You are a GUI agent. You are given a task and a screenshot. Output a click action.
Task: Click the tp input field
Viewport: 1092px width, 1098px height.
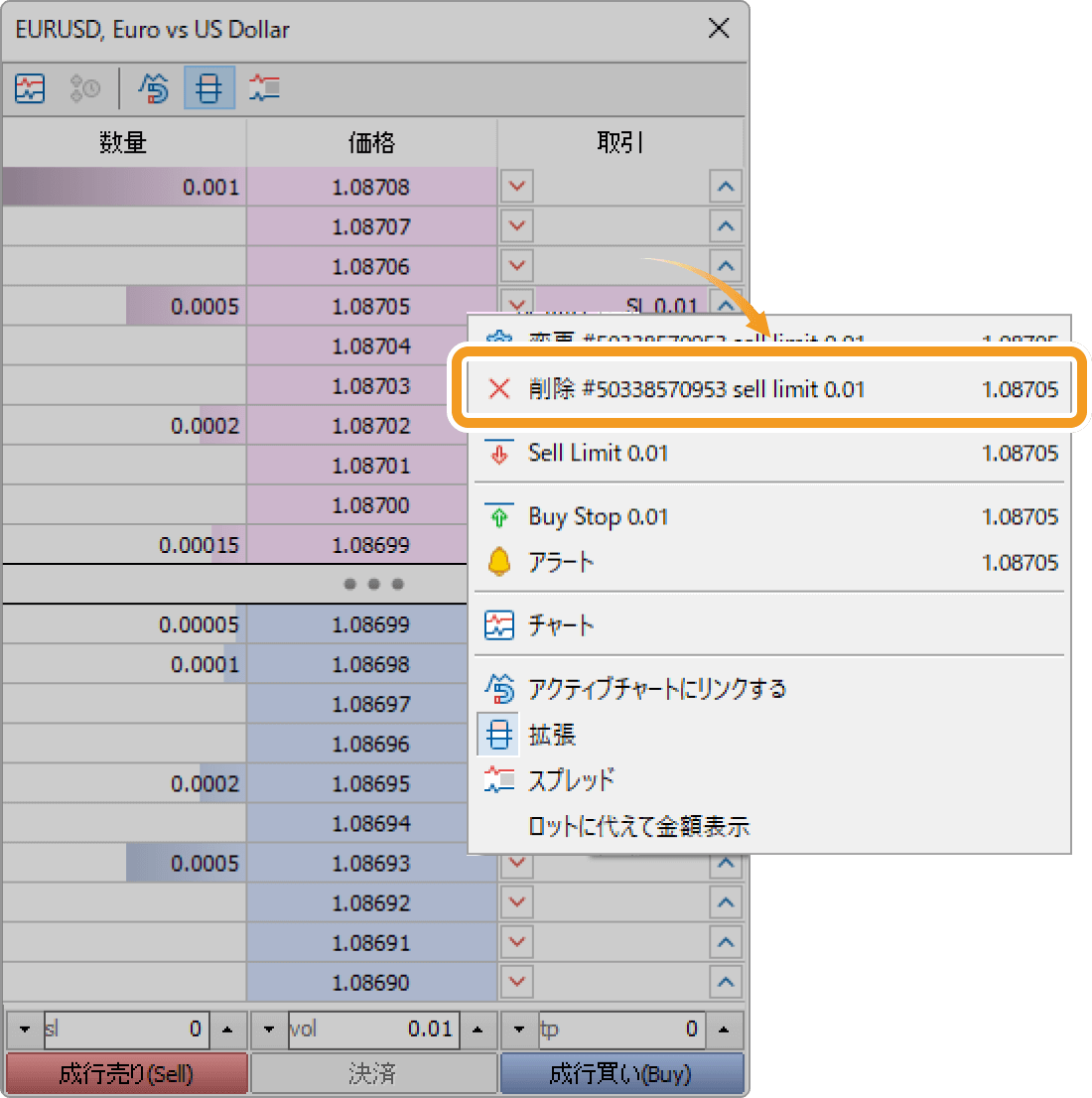pos(621,1029)
